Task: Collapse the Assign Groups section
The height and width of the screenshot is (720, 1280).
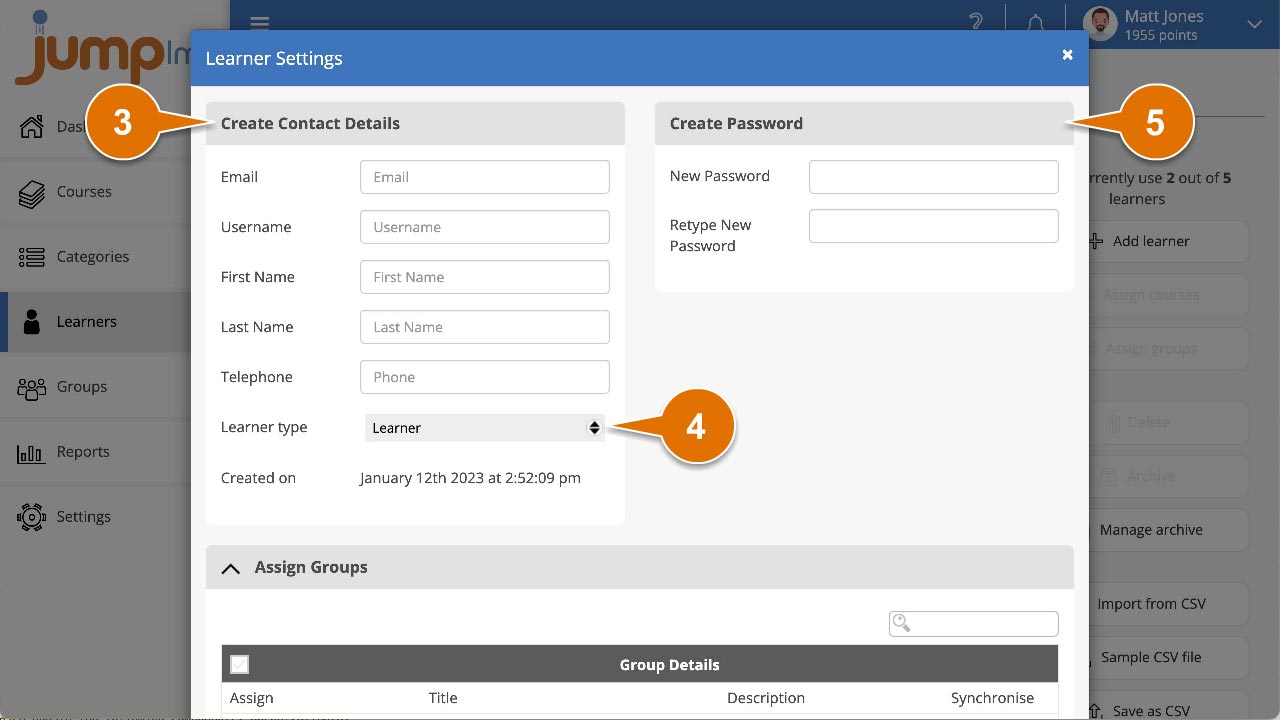Action: click(231, 567)
